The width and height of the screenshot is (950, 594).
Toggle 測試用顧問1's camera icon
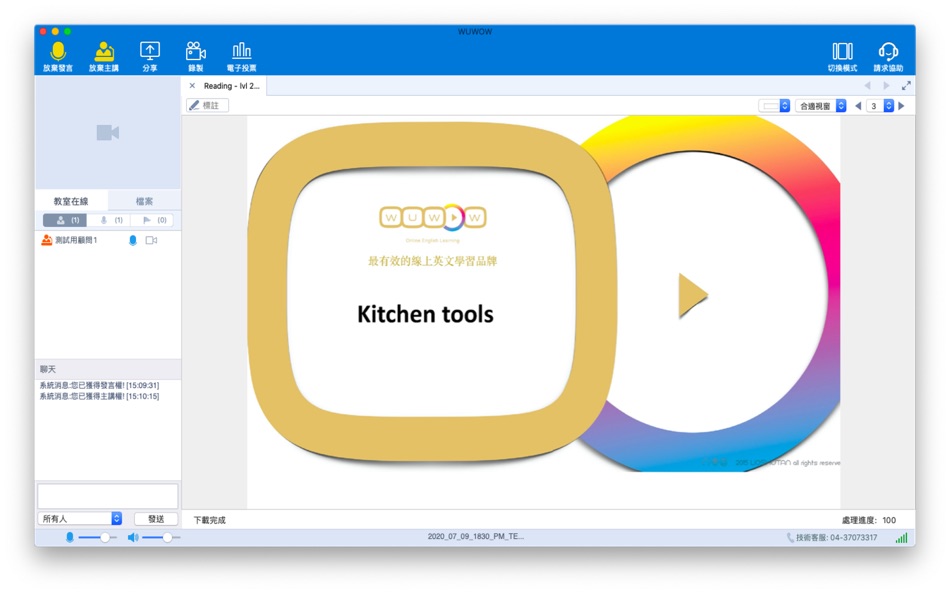[x=151, y=240]
